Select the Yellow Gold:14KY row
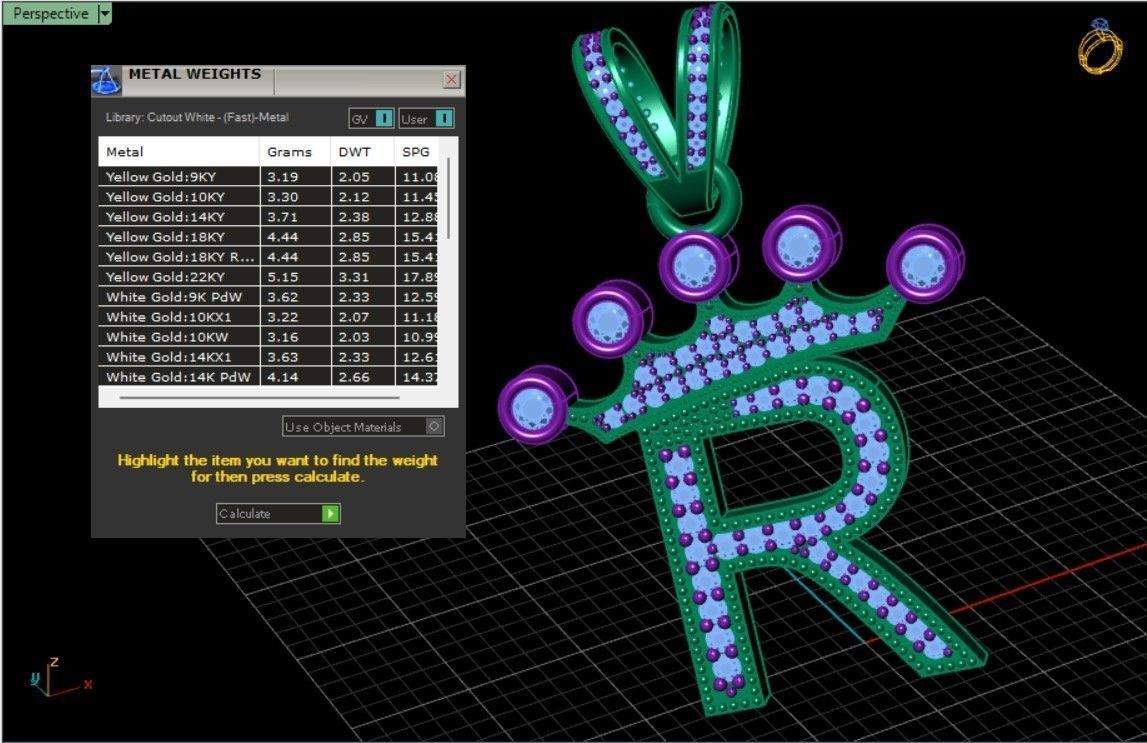The image size is (1147, 743). pos(268,216)
